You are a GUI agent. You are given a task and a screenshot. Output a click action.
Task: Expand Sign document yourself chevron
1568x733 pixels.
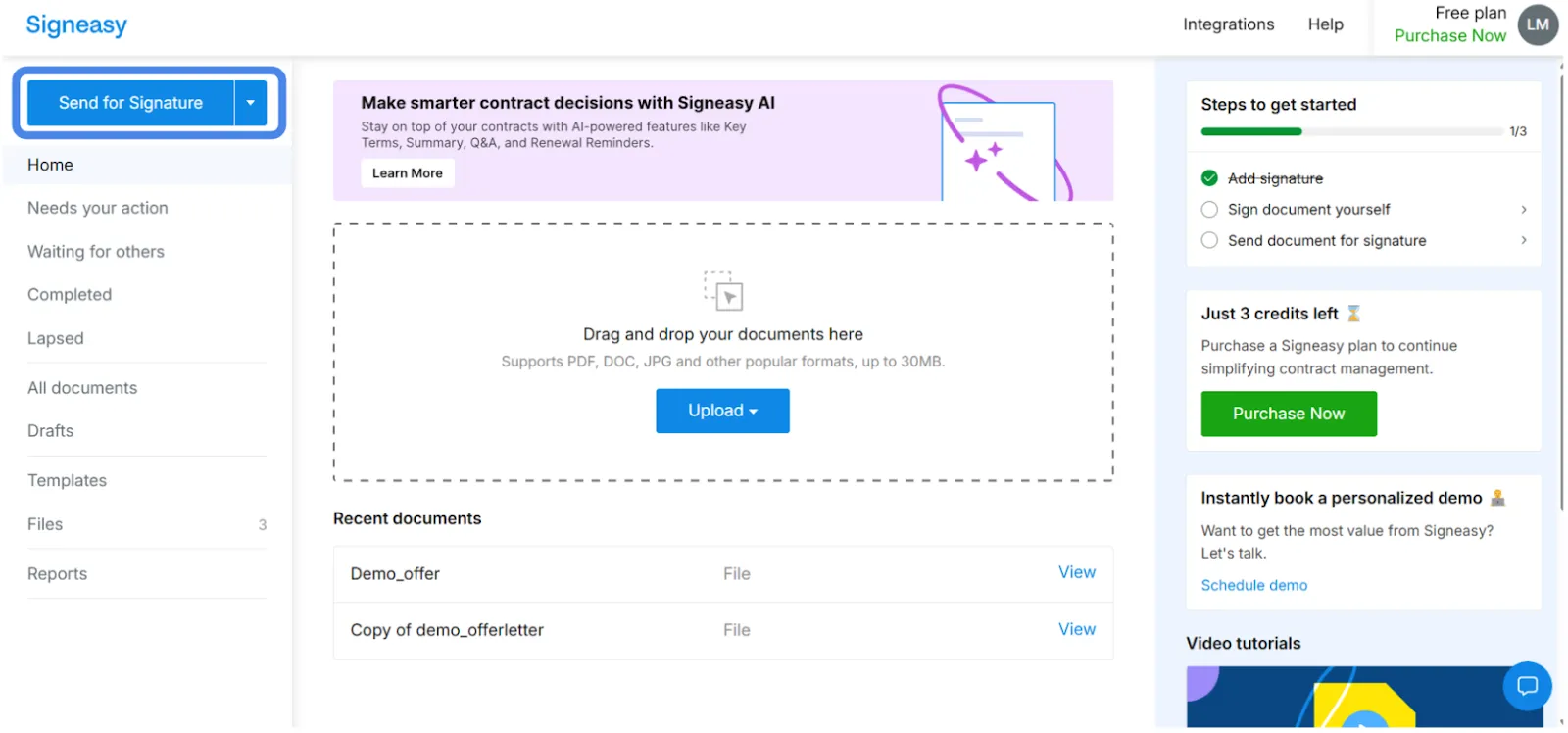[1523, 210]
